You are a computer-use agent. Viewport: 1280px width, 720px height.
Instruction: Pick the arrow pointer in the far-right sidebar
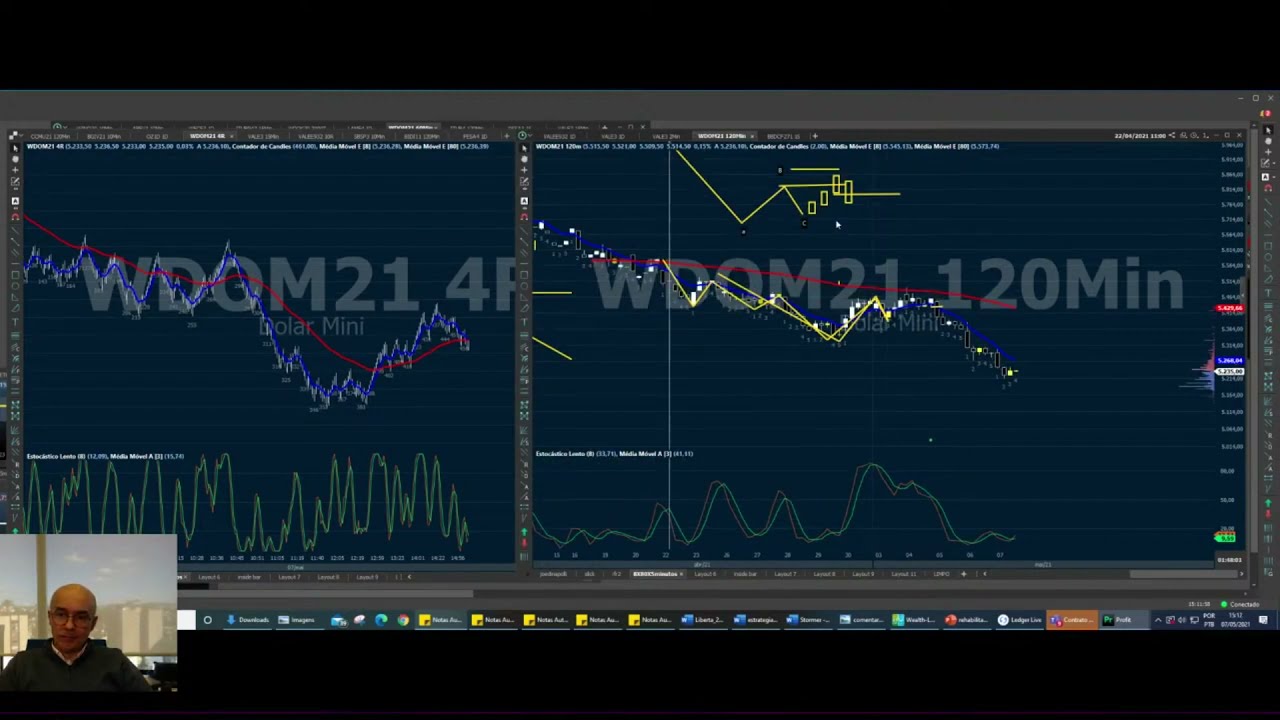tap(1268, 130)
